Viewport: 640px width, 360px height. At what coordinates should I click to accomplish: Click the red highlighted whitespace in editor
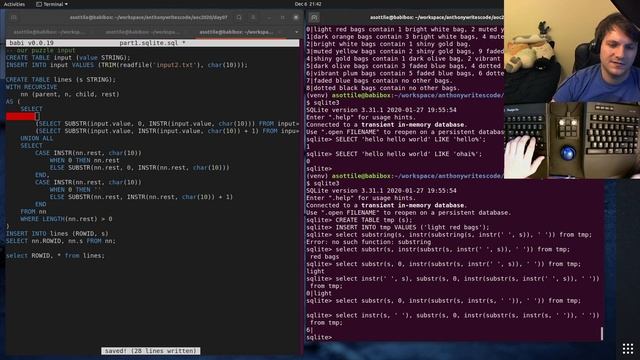point(21,116)
